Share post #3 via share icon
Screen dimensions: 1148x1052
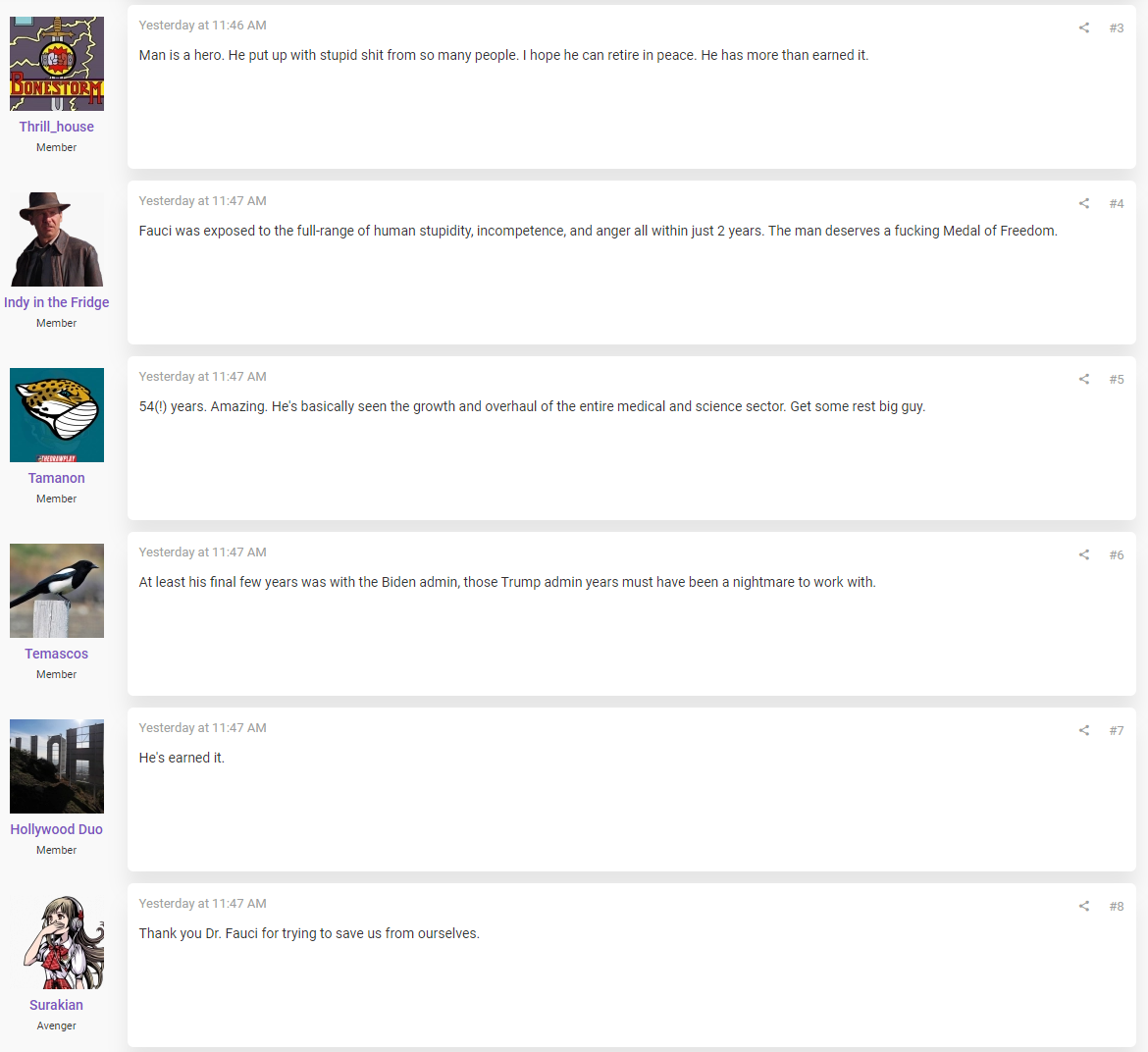(1083, 27)
